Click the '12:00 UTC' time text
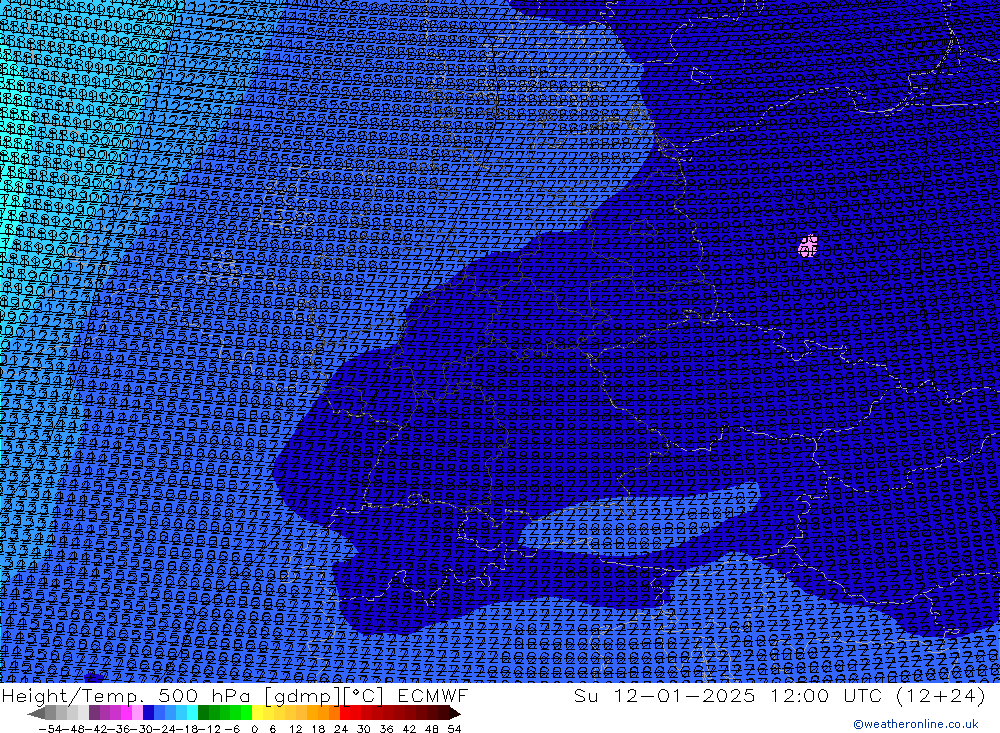The width and height of the screenshot is (1000, 733). click(828, 695)
